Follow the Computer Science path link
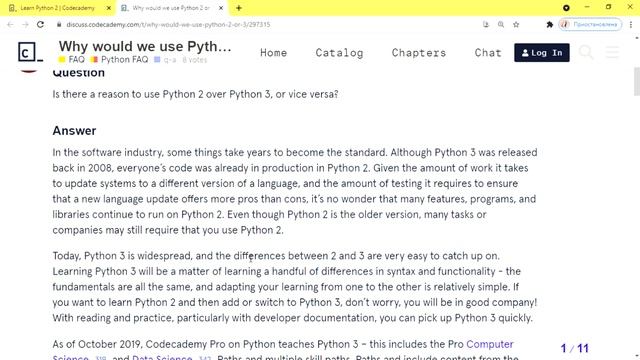The image size is (640, 360). coord(490,344)
